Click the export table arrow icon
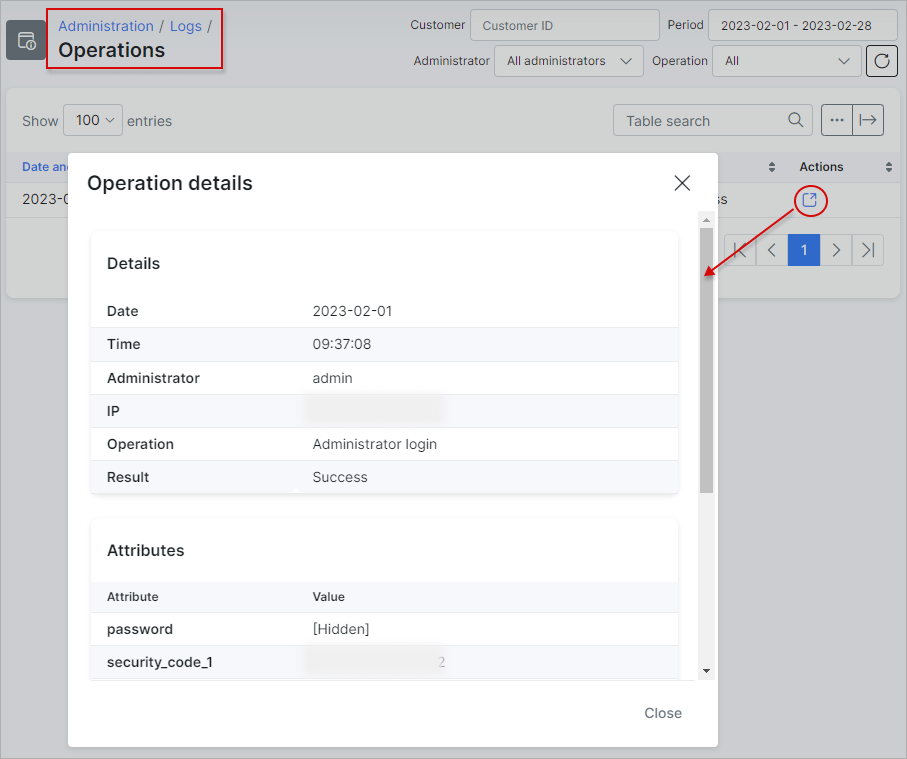Image resolution: width=907 pixels, height=759 pixels. coord(868,120)
